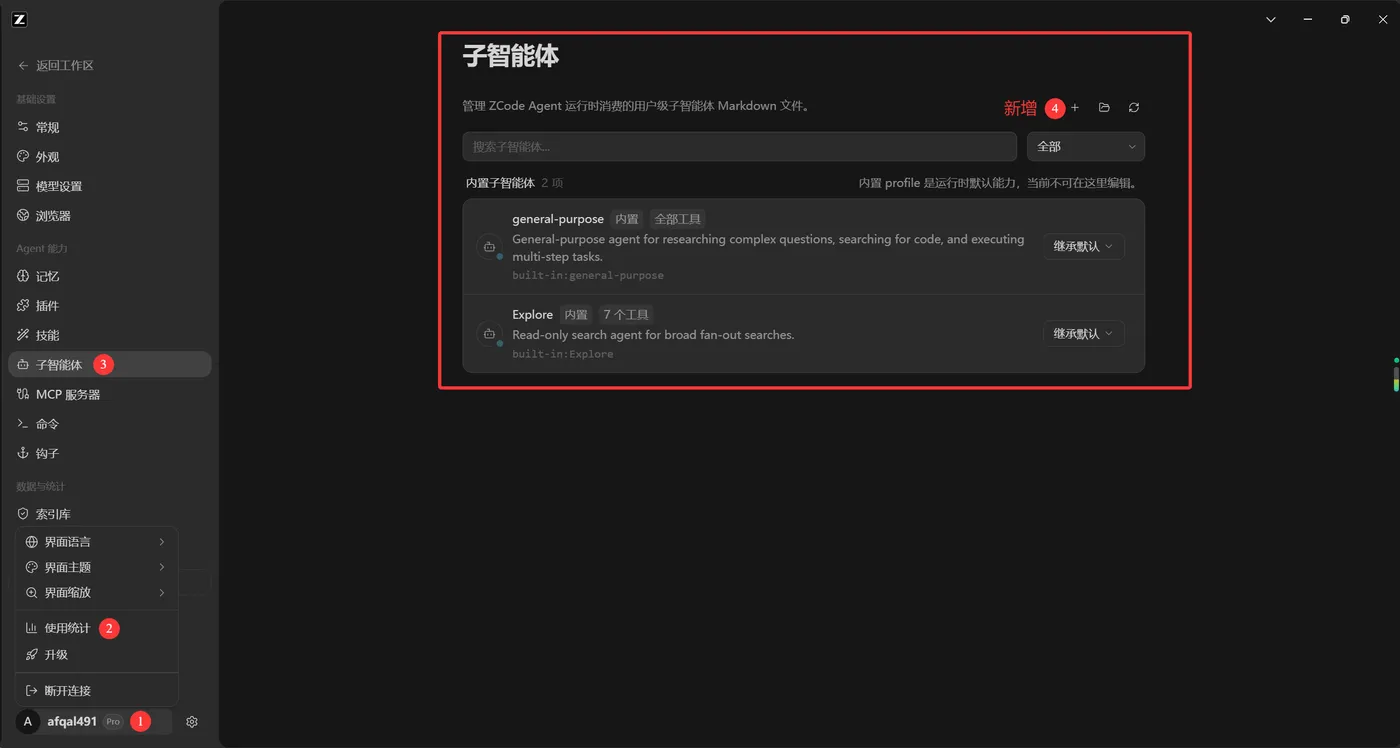Click the general-purpose agent robot icon
This screenshot has width=1400, height=748.
(489, 247)
